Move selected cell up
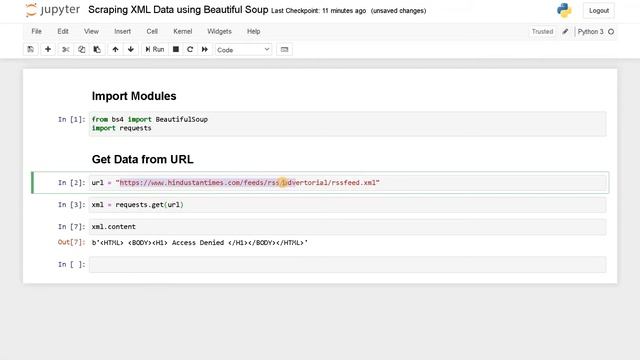 pyautogui.click(x=115, y=49)
